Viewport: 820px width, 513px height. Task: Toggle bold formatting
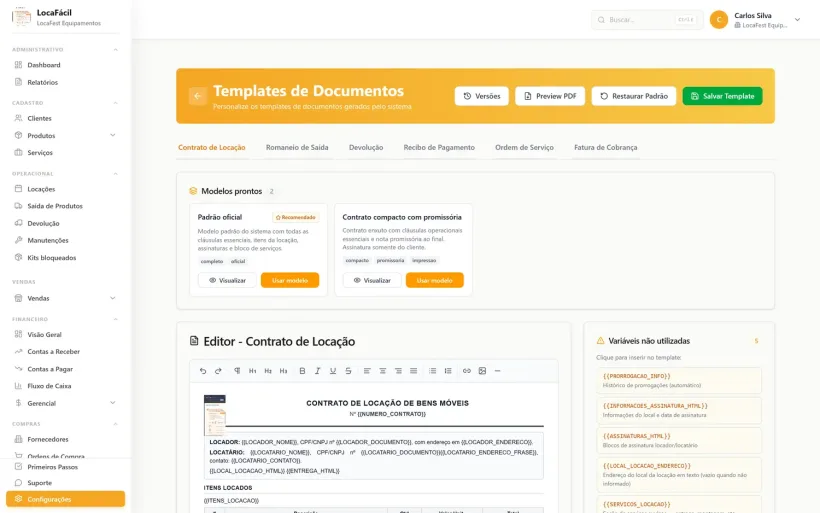tap(302, 371)
